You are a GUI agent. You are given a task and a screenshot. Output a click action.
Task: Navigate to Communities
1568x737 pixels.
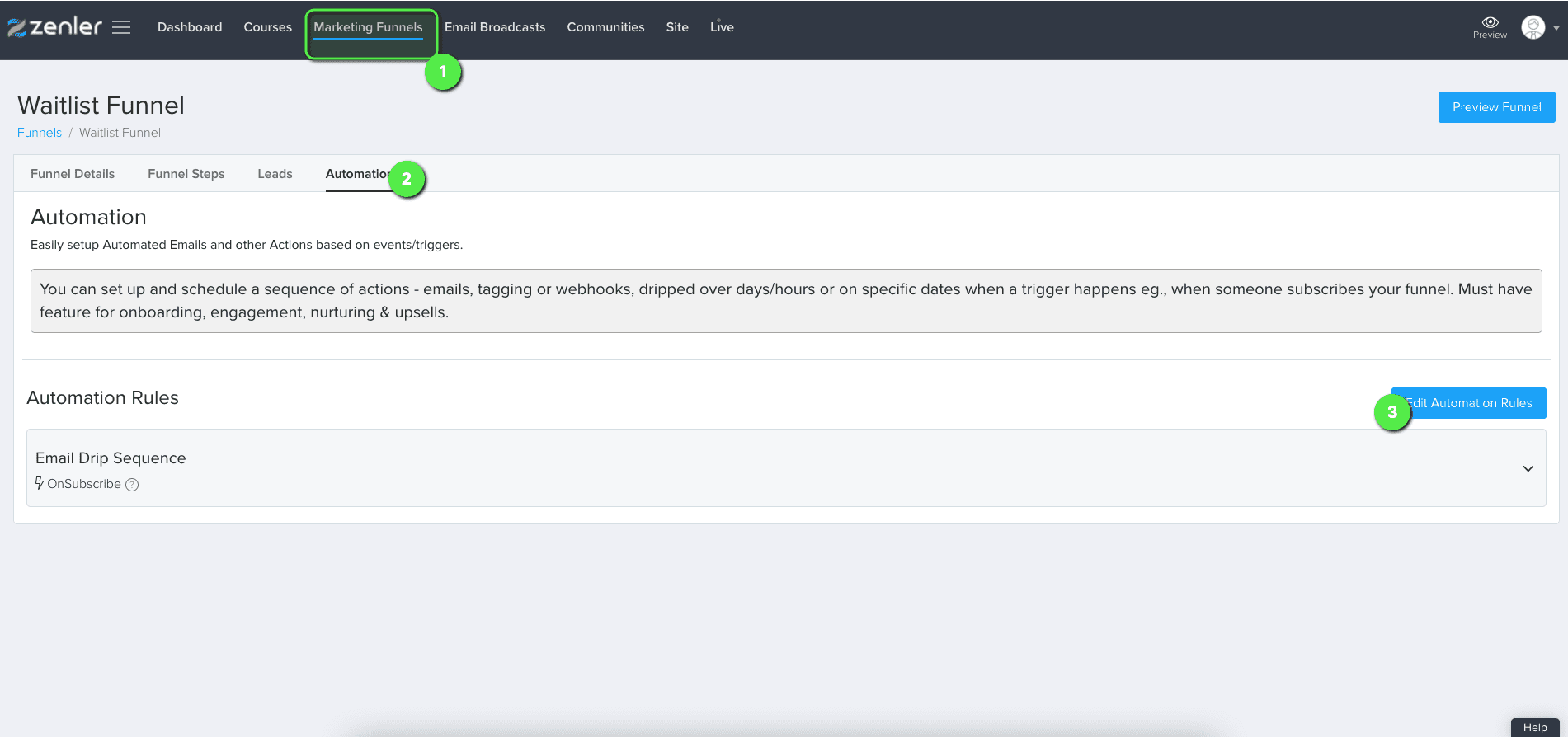click(605, 27)
